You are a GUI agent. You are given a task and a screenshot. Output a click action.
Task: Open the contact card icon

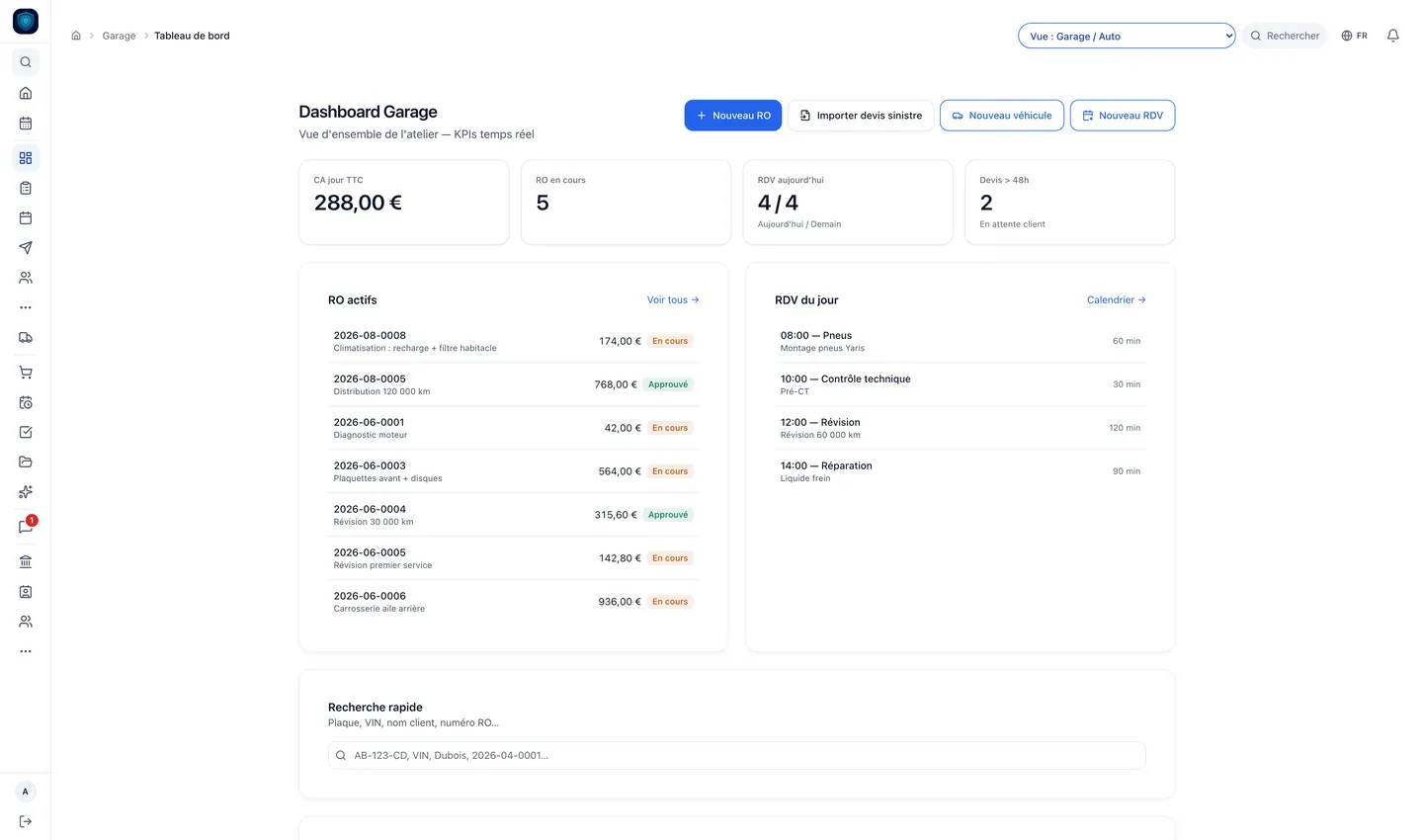pyautogui.click(x=26, y=592)
